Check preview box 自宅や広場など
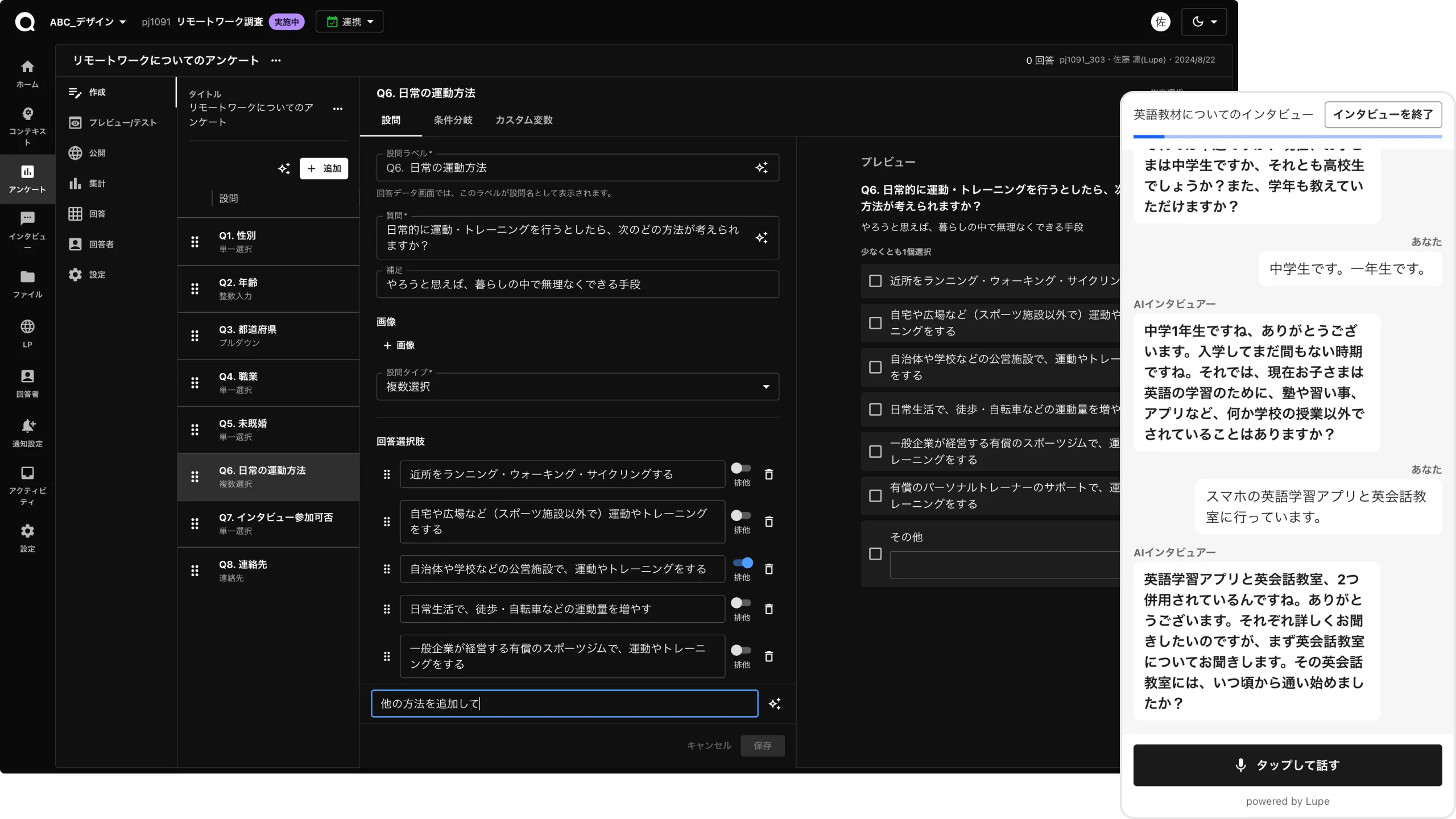1456x819 pixels. [875, 323]
